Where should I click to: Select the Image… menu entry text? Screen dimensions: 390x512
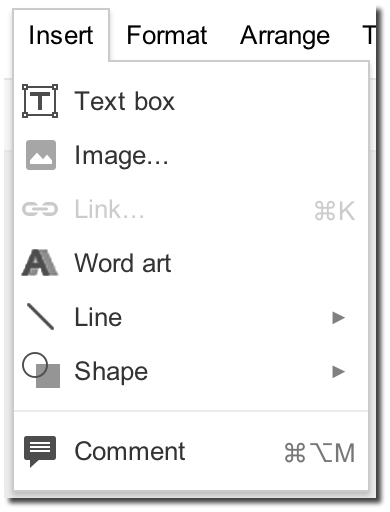[121, 156]
